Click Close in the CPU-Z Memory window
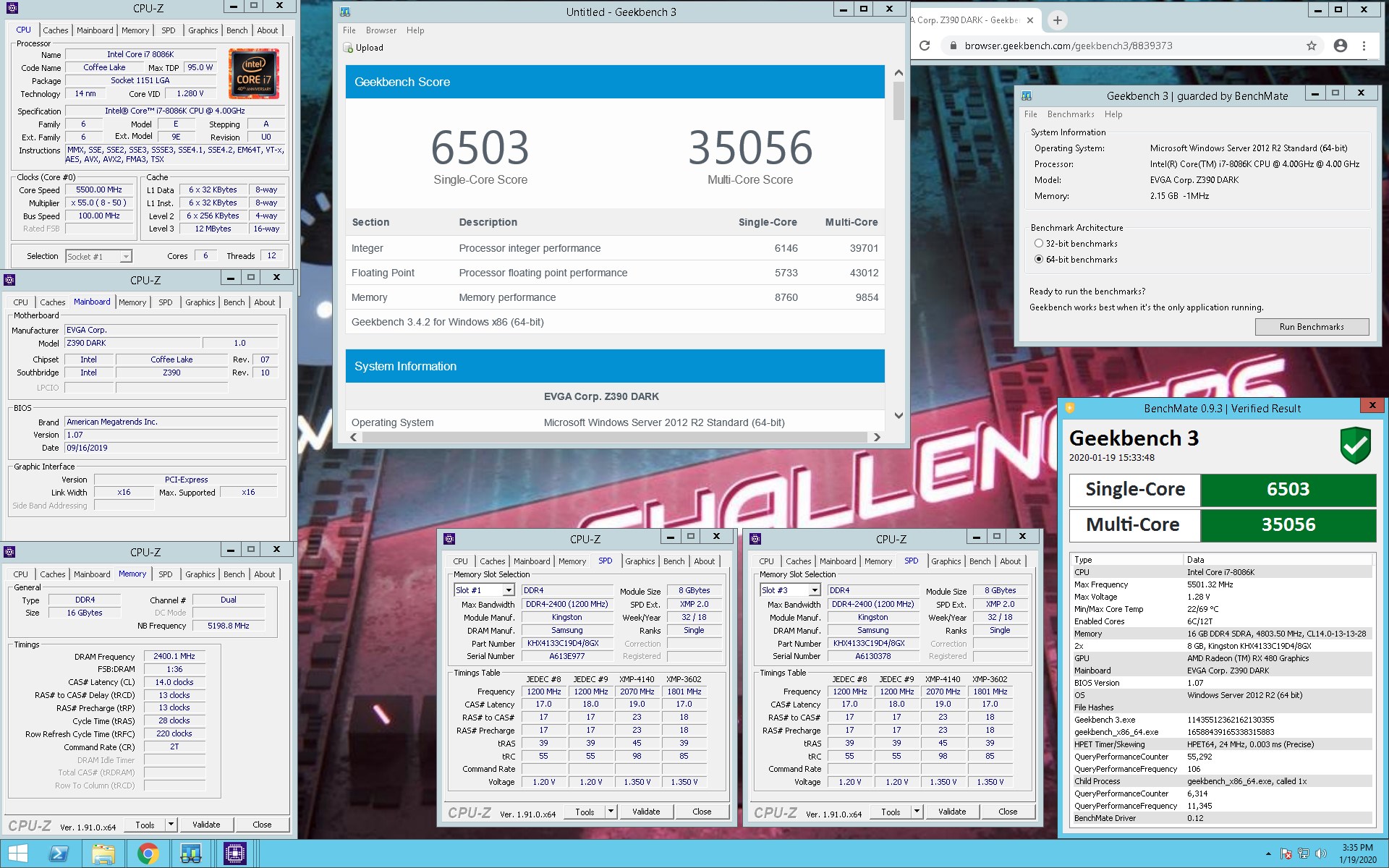The height and width of the screenshot is (868, 1389). 262,825
